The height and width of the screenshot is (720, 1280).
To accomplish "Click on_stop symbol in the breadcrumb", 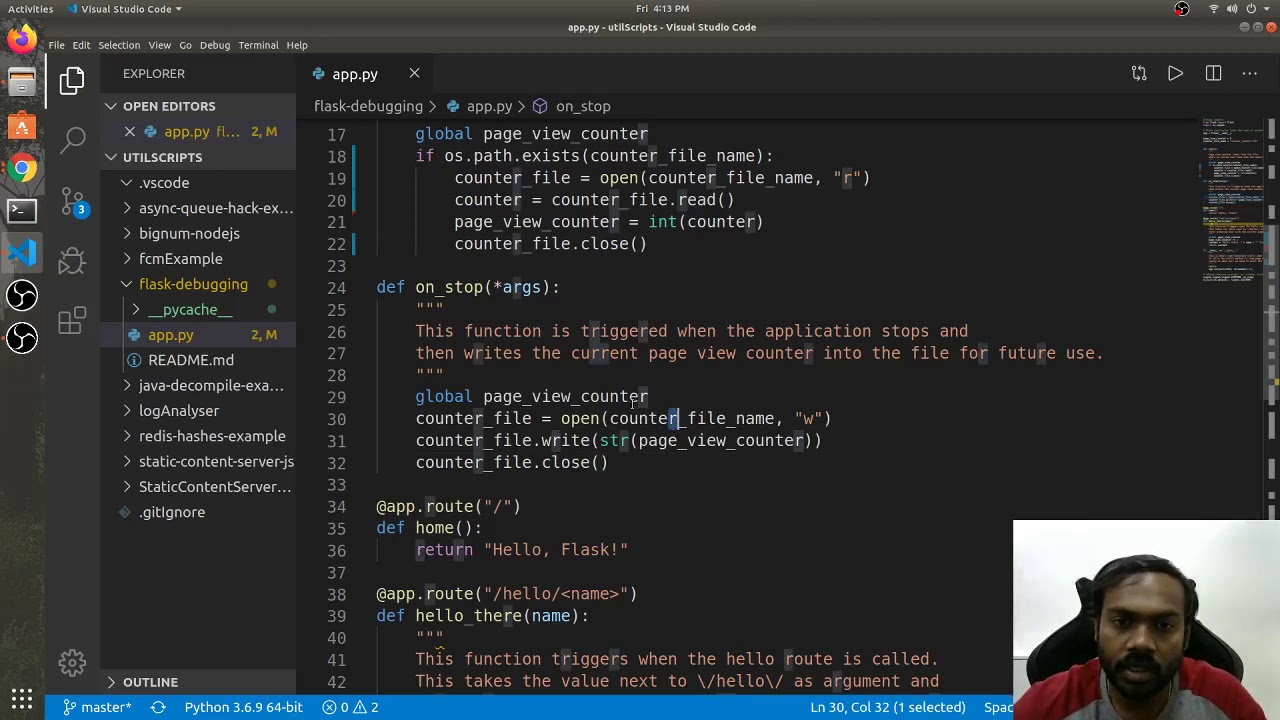I will (x=582, y=106).
